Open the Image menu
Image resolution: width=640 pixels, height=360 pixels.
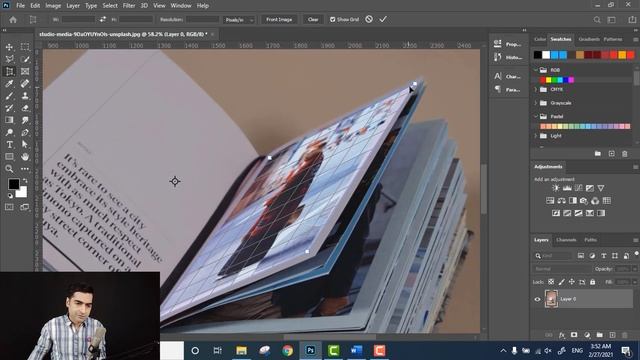coord(53,6)
